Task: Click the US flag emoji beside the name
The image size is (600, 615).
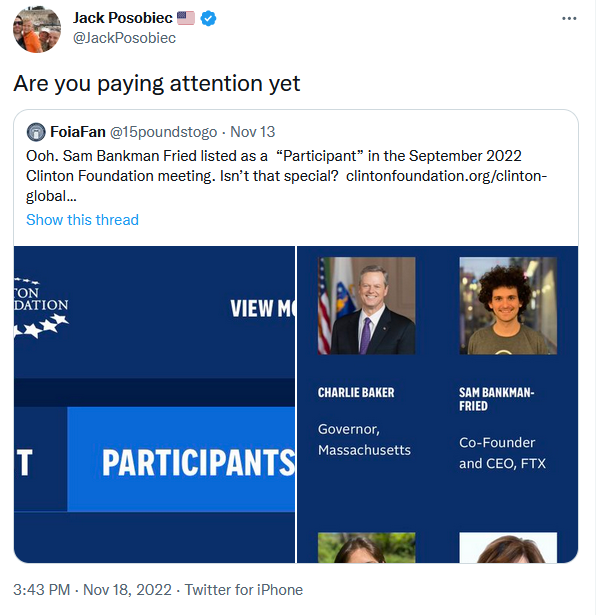Action: click(x=186, y=18)
